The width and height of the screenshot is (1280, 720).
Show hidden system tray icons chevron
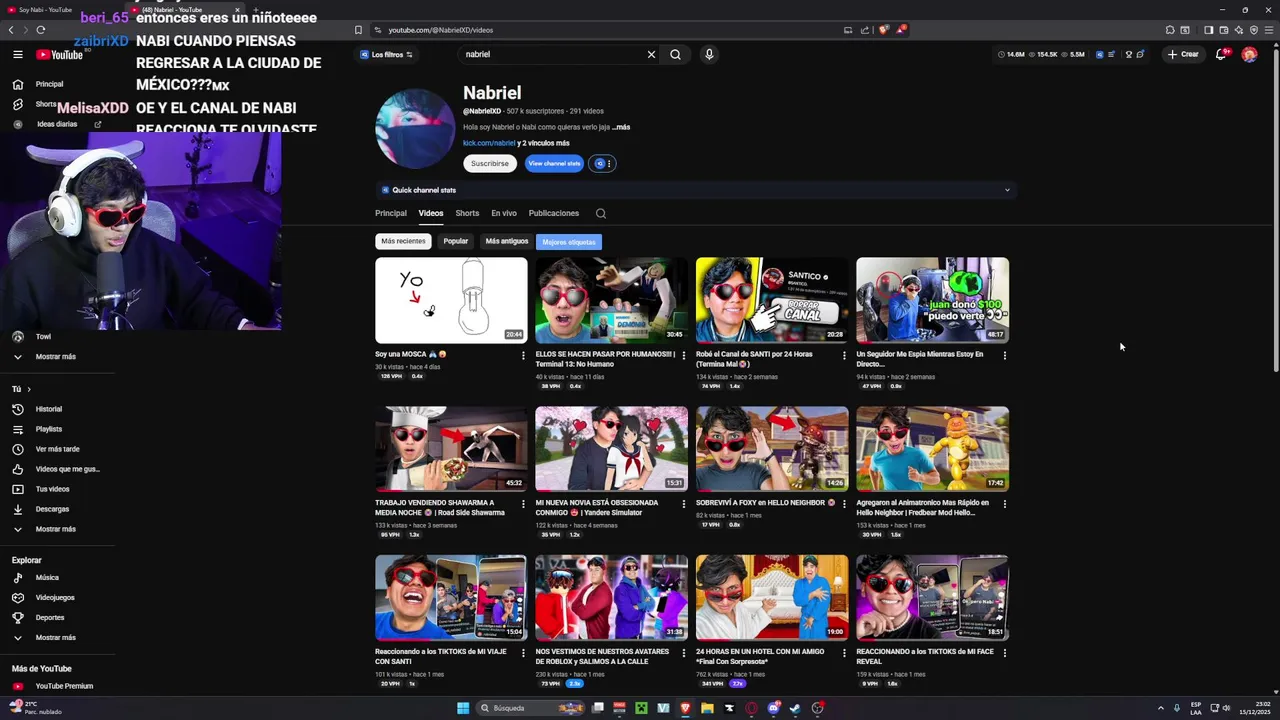tap(1161, 708)
